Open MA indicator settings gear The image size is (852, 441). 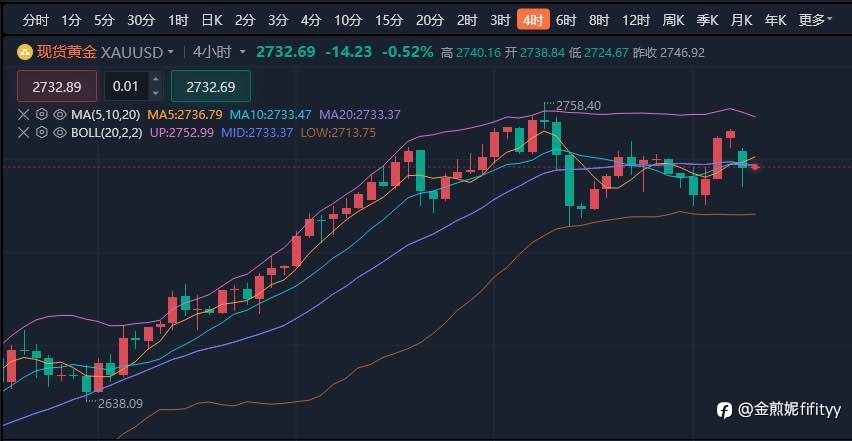tap(42, 115)
